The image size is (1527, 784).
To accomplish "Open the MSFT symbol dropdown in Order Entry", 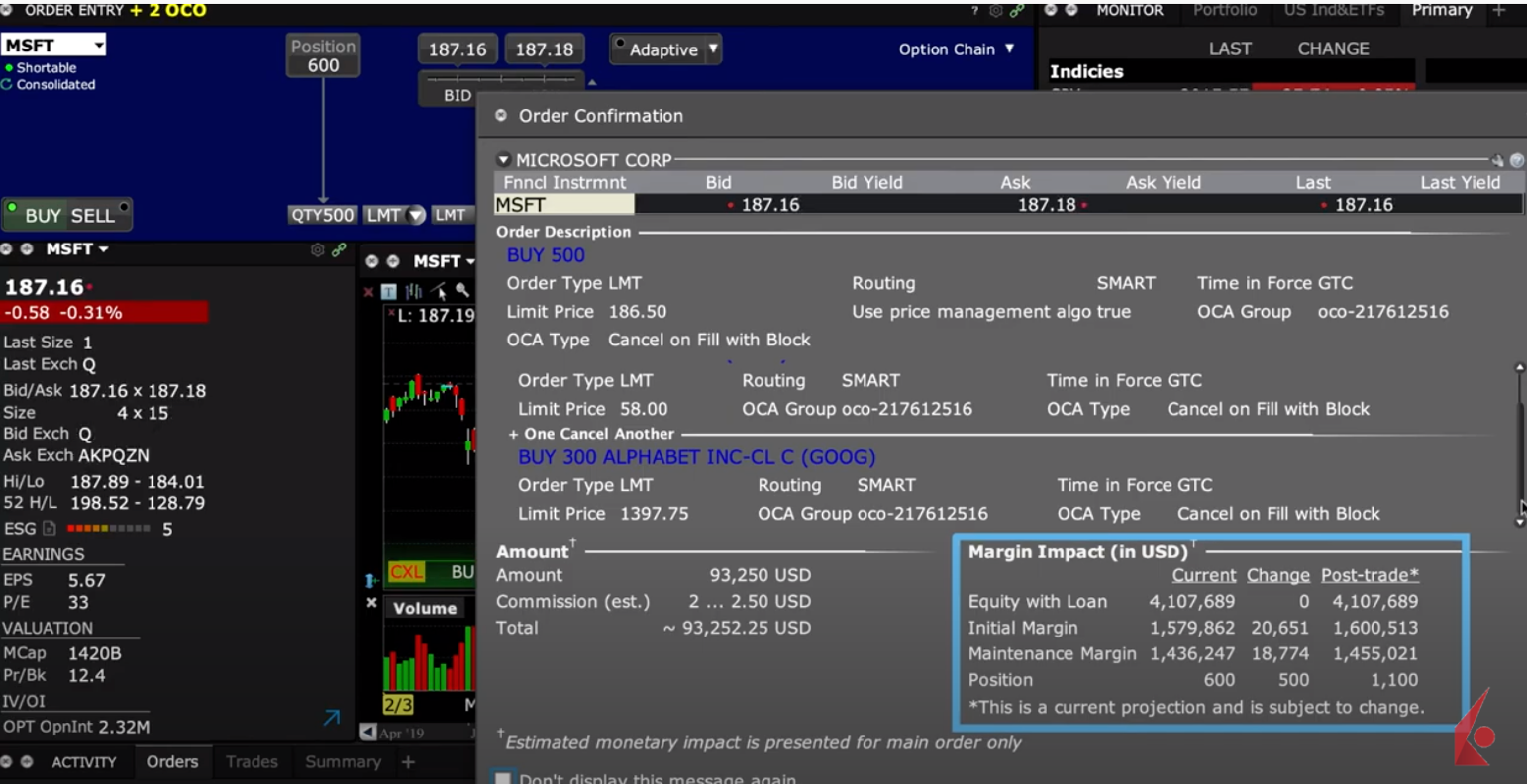I will pyautogui.click(x=98, y=46).
